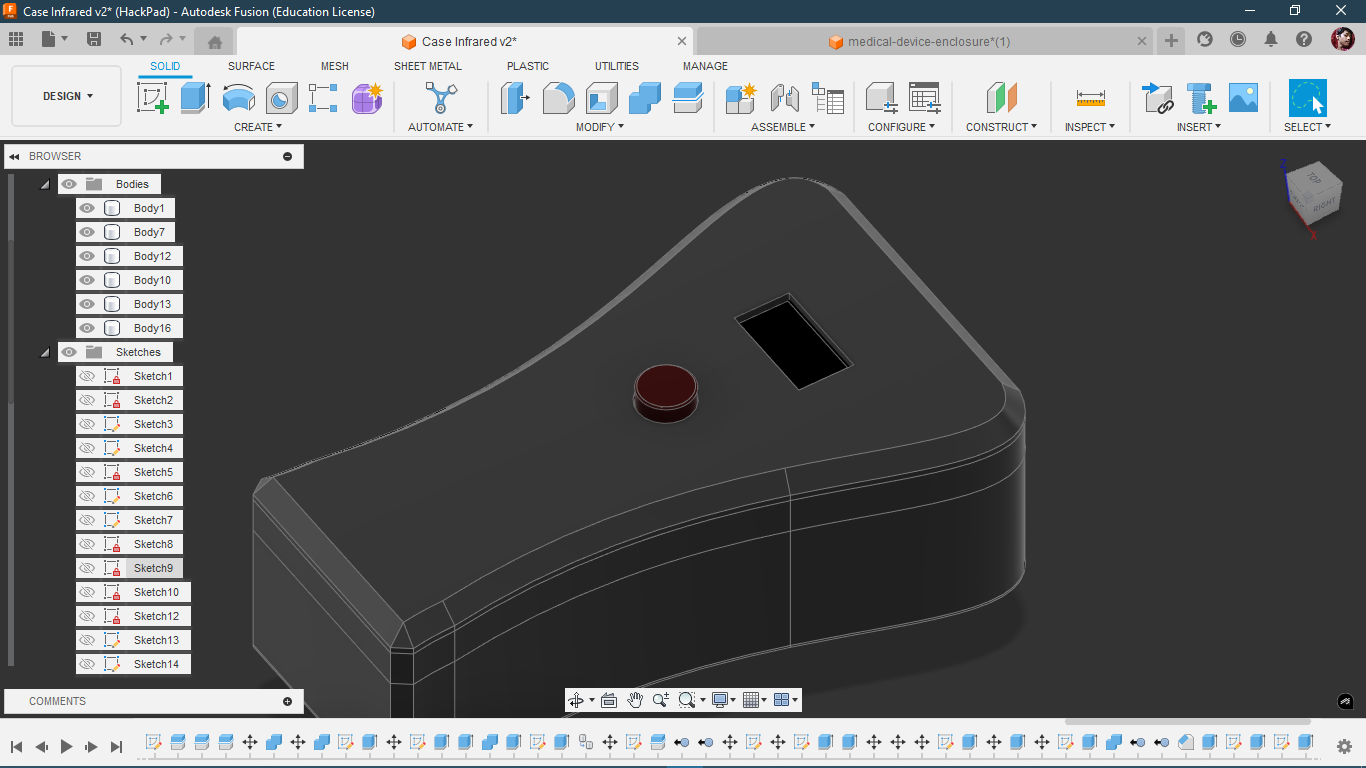Viewport: 1366px width, 768px height.
Task: Click the Measure tool under Inspect
Action: [1090, 98]
